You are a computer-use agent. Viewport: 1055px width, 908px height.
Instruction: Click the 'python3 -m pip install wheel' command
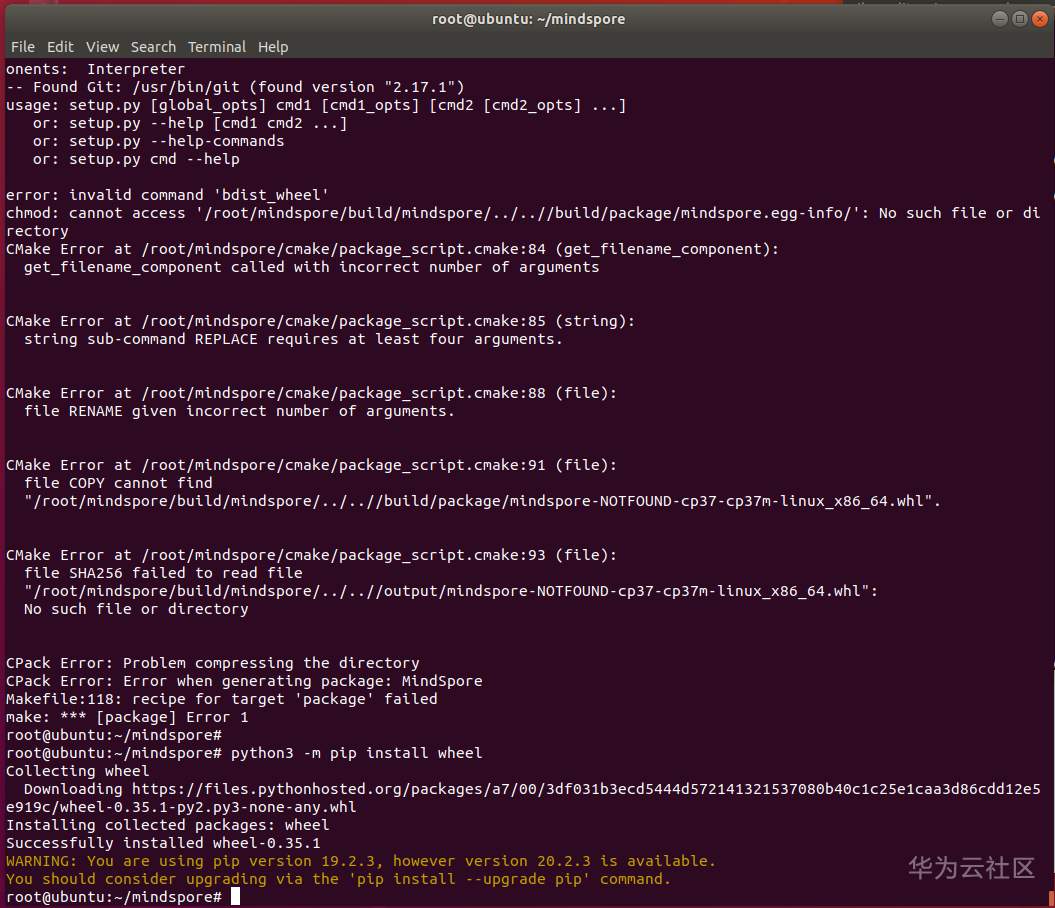coord(356,753)
